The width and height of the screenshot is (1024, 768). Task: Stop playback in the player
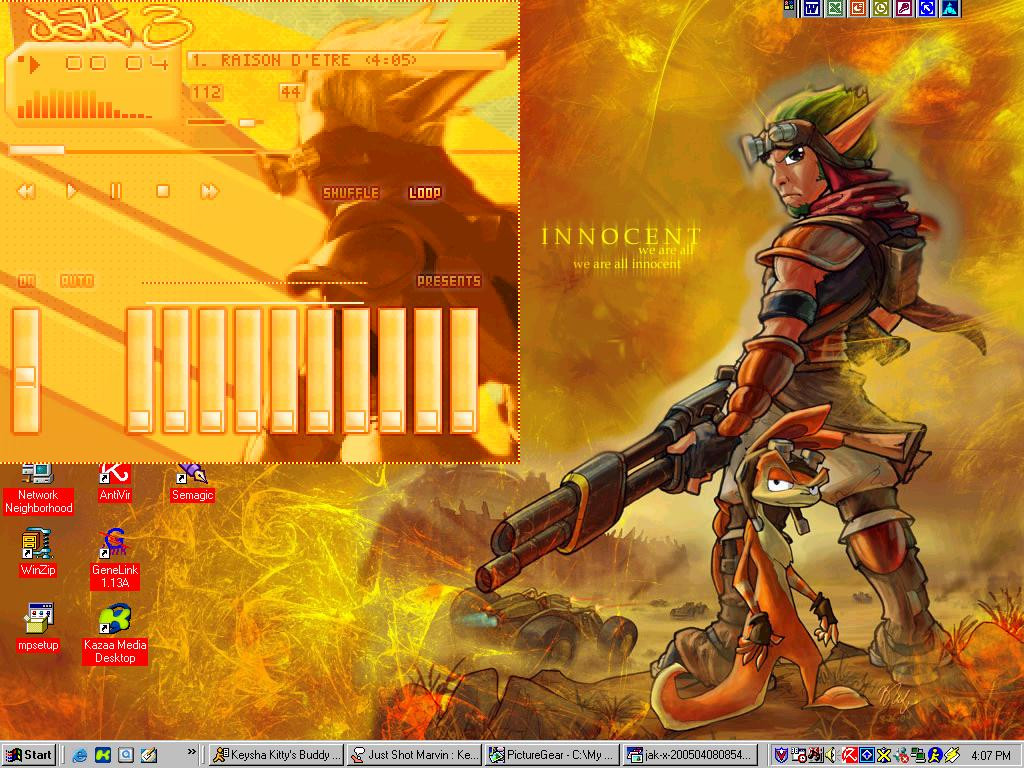[x=163, y=191]
